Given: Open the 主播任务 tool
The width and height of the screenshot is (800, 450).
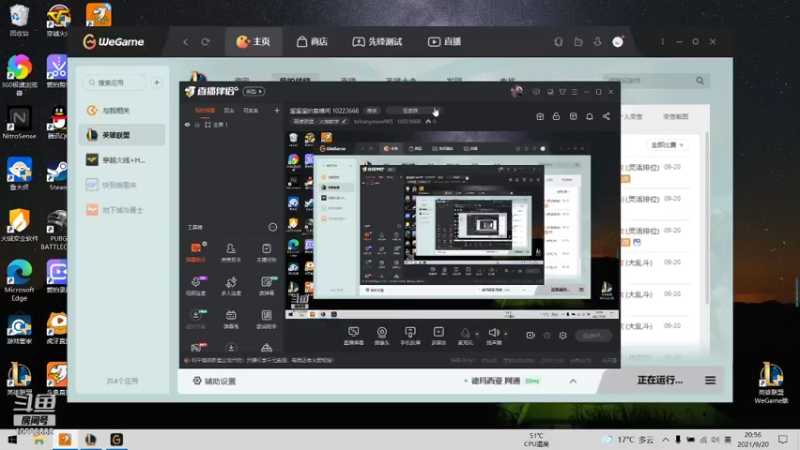Looking at the screenshot, I should [266, 252].
